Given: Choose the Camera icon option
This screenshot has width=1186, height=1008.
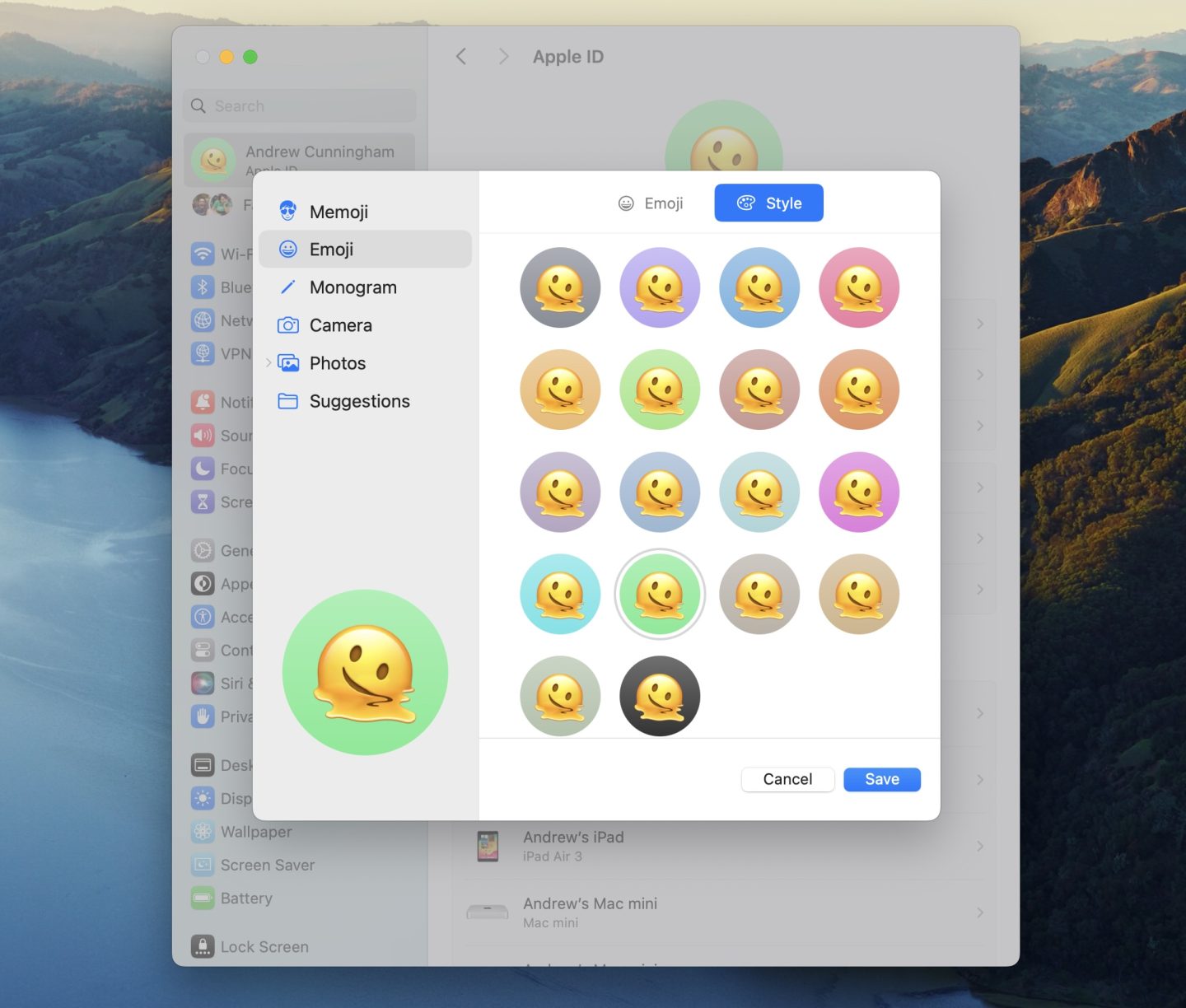Looking at the screenshot, I should pos(287,325).
